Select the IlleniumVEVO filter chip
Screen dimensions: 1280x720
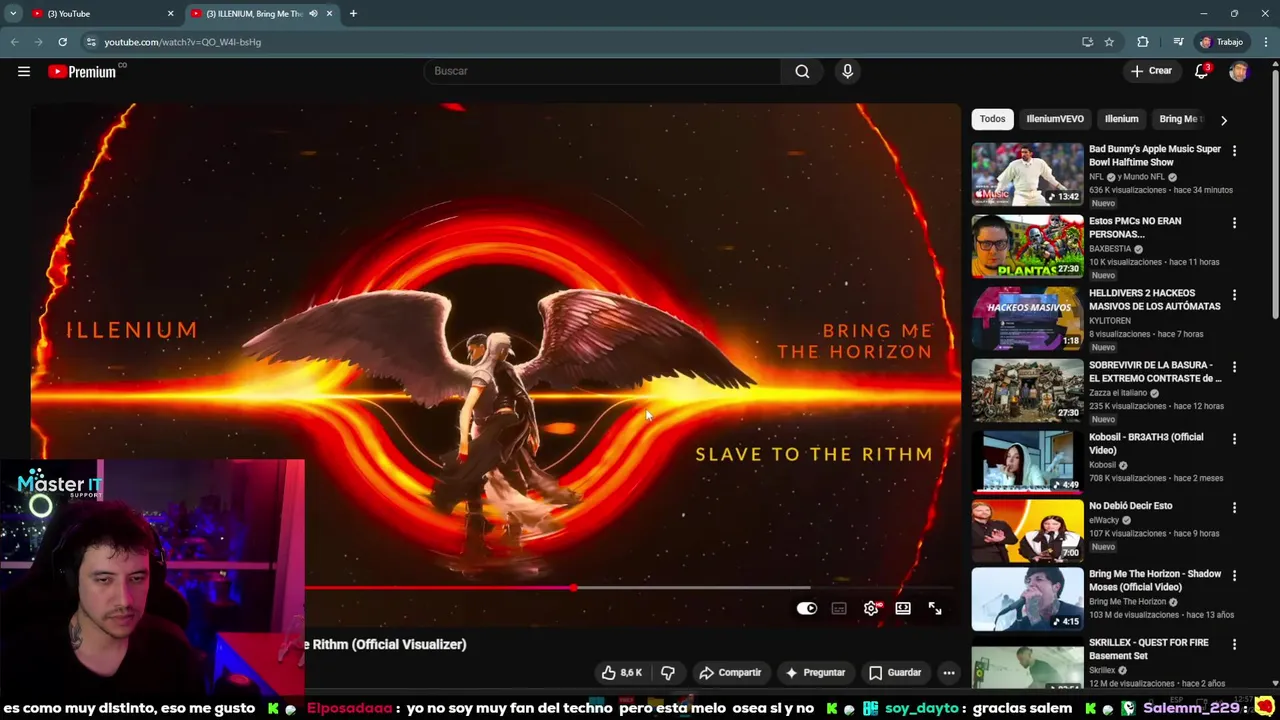click(1055, 119)
